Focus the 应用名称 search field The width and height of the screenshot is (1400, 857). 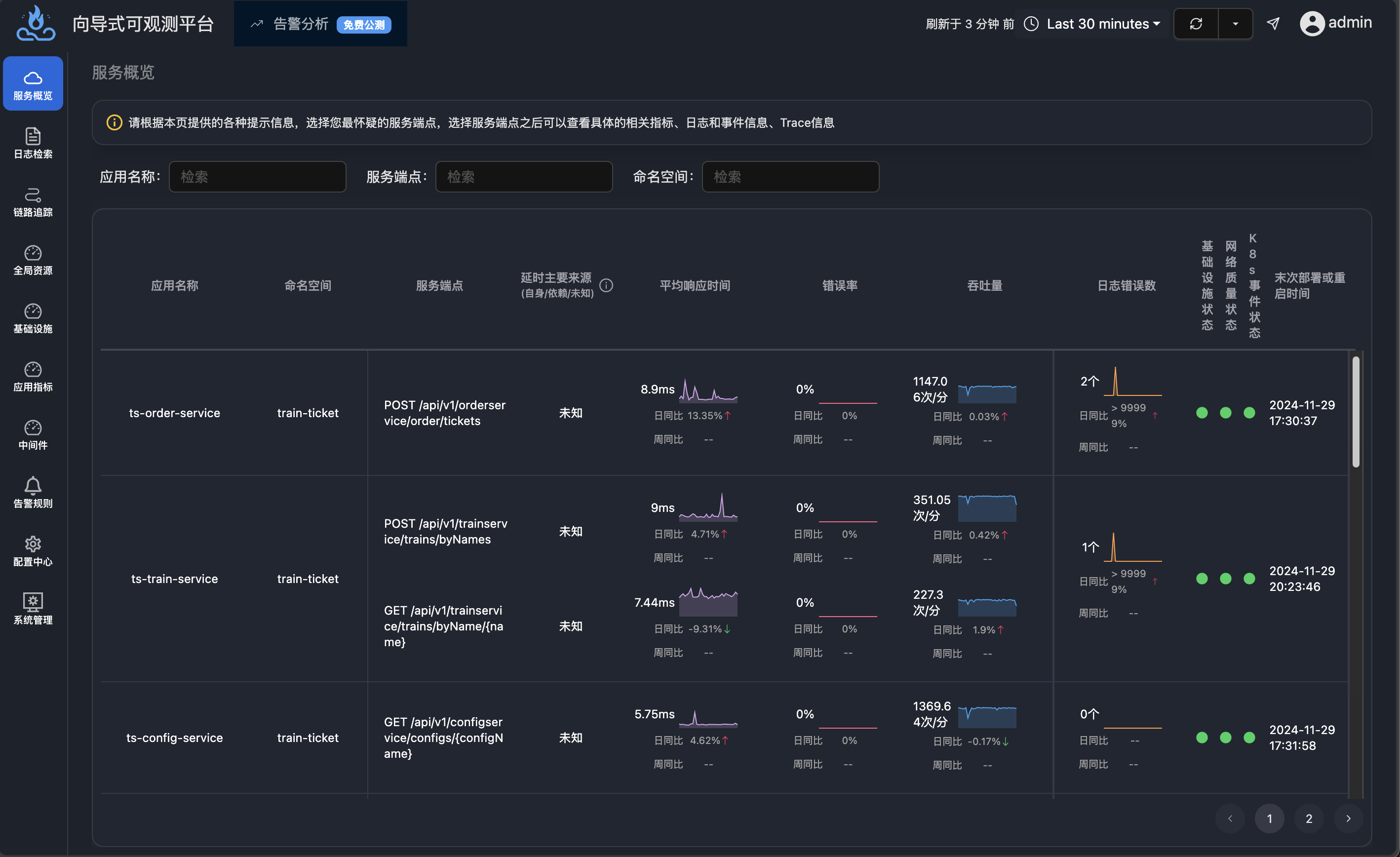point(257,177)
